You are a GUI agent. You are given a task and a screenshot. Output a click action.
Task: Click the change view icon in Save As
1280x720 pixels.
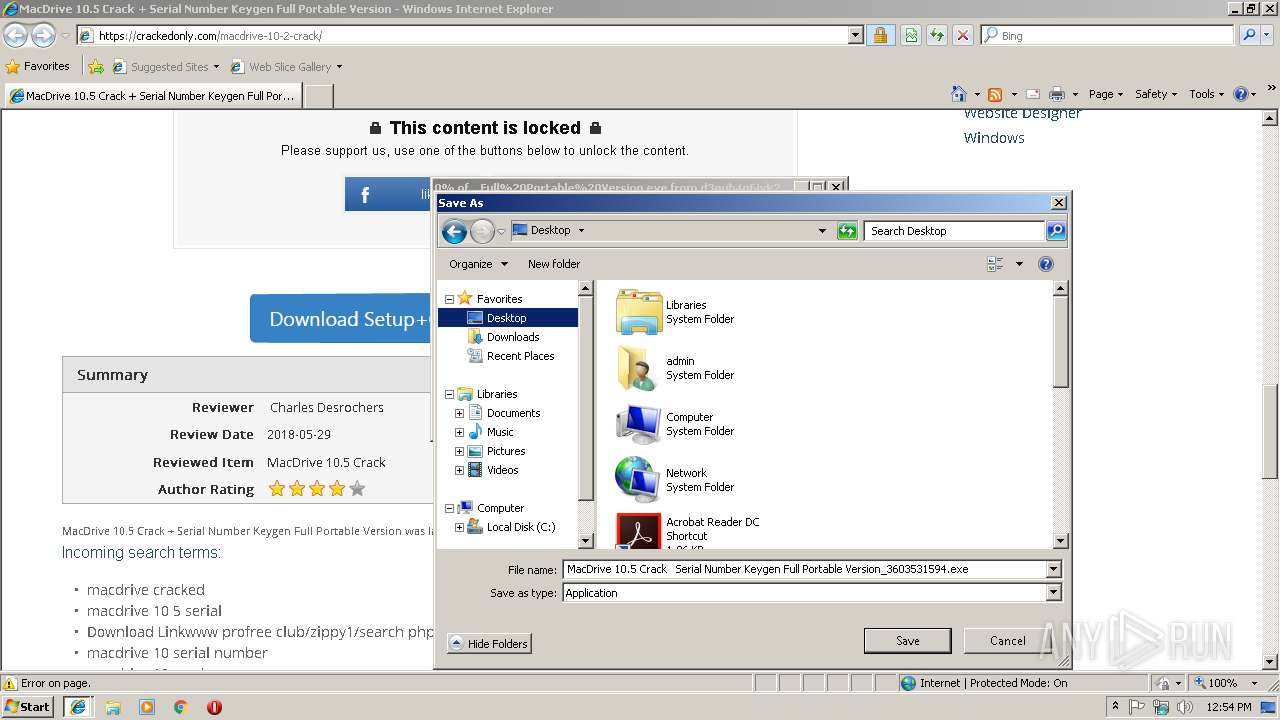pyautogui.click(x=995, y=264)
